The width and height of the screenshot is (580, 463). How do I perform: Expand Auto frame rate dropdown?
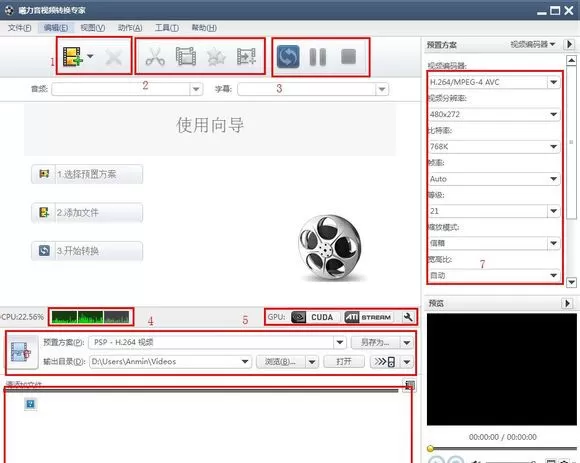coord(553,179)
